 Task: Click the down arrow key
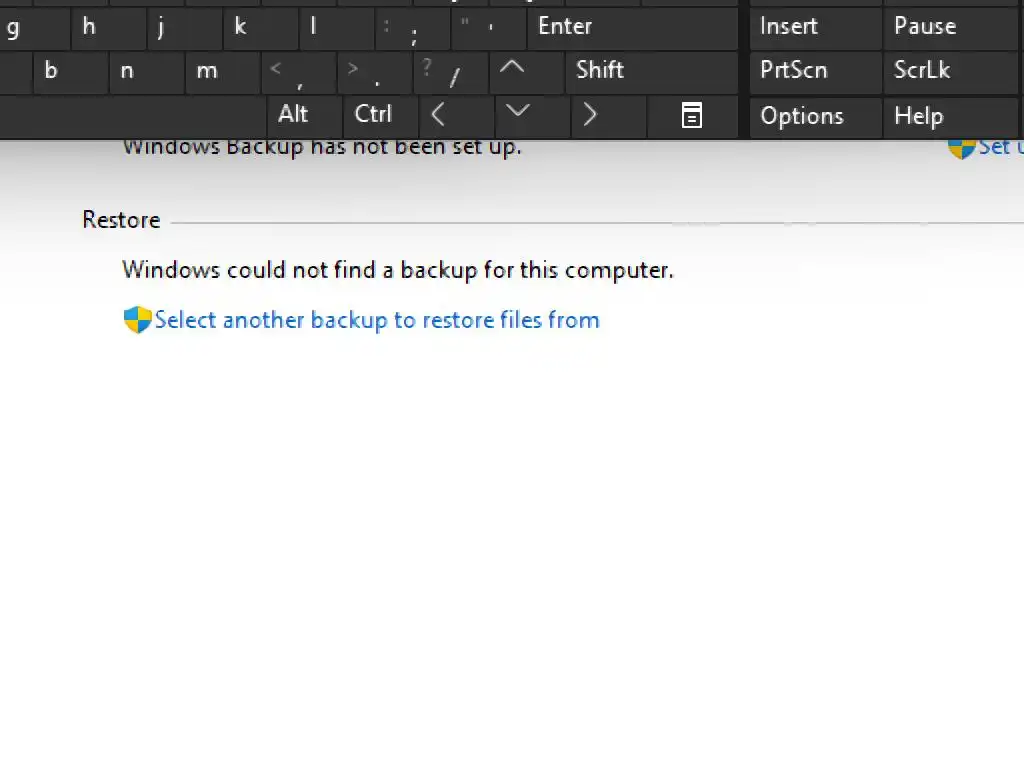532,117
